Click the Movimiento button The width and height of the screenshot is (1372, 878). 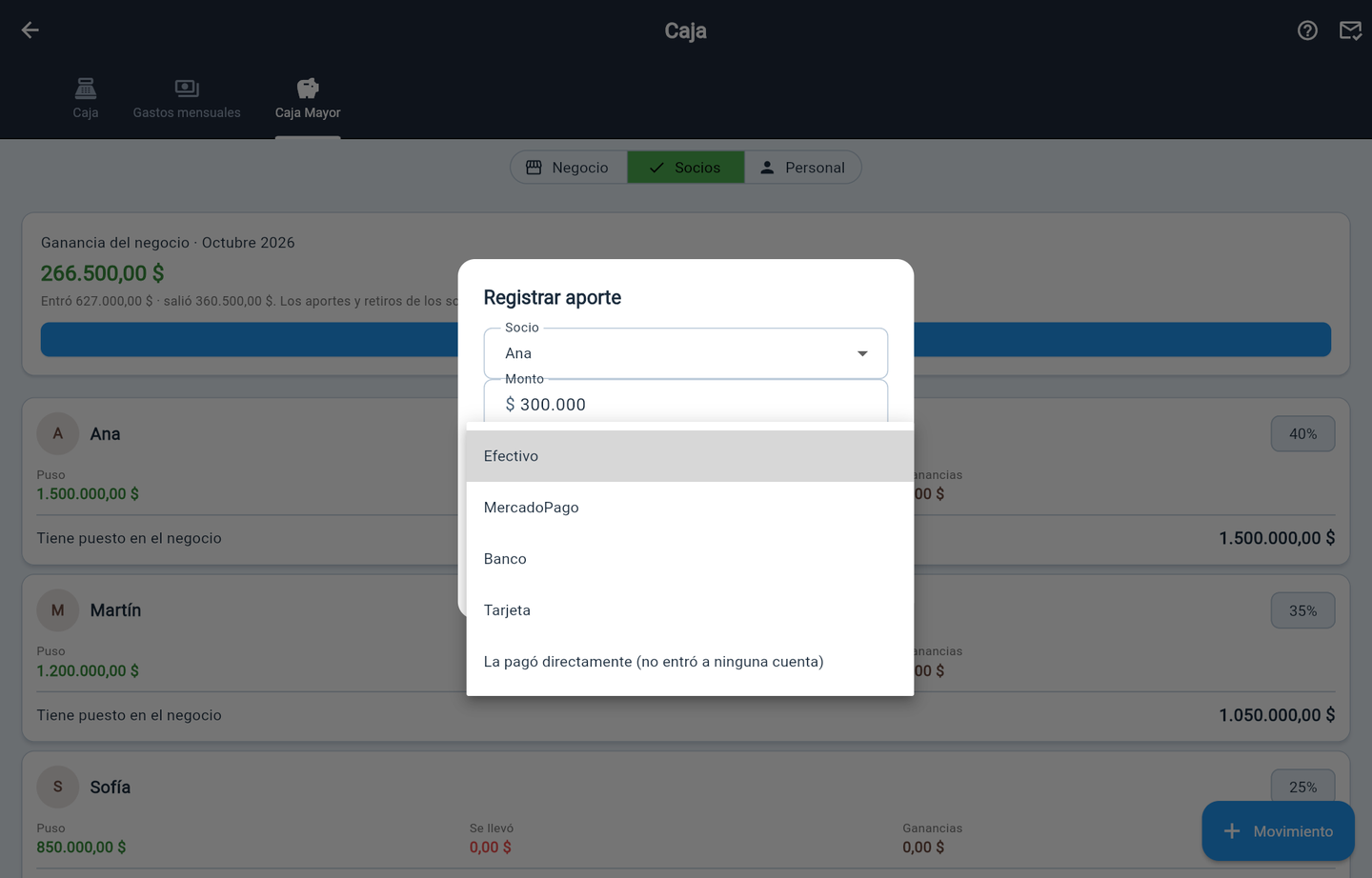1278,831
